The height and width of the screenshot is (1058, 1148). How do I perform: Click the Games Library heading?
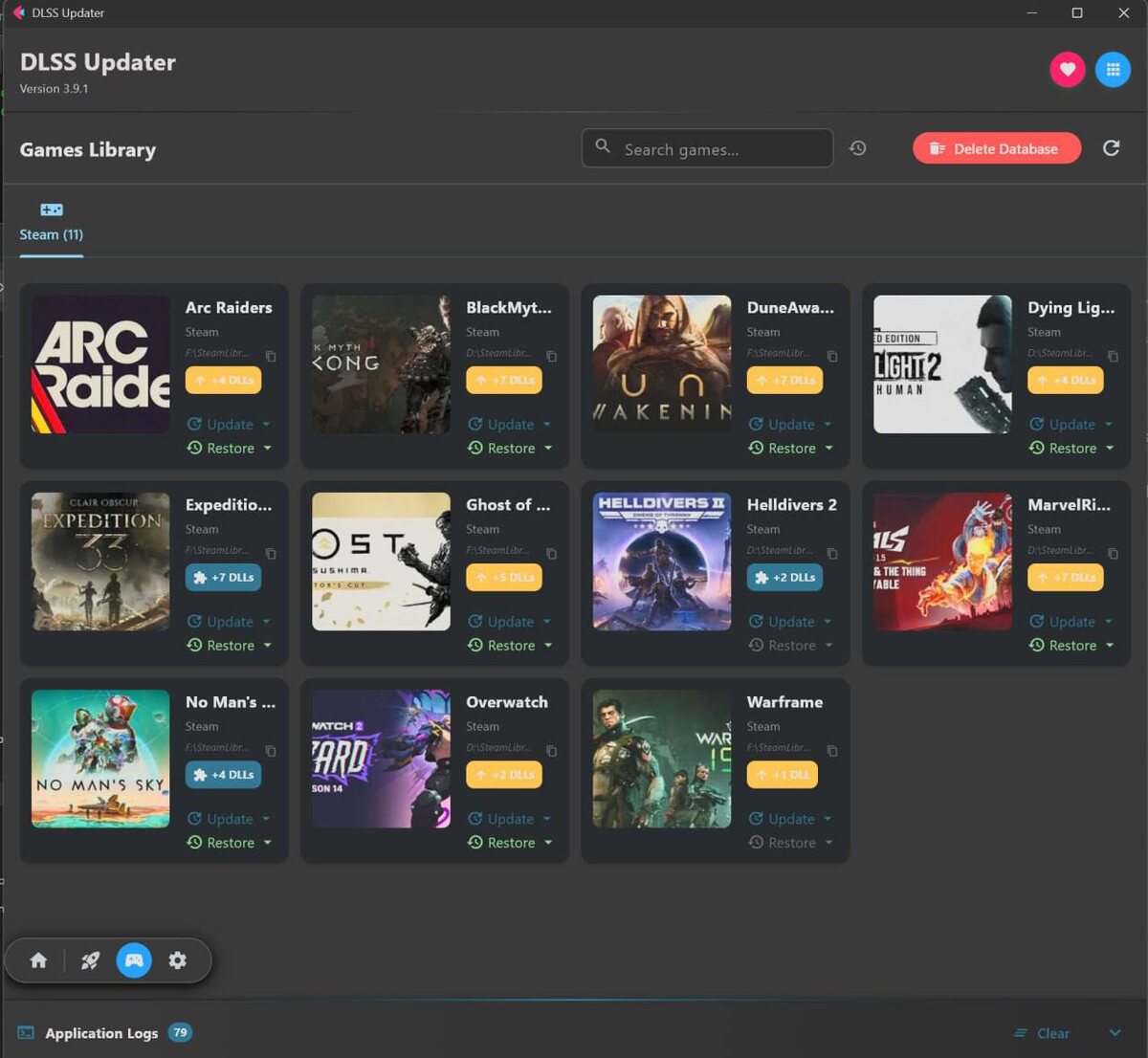[88, 150]
